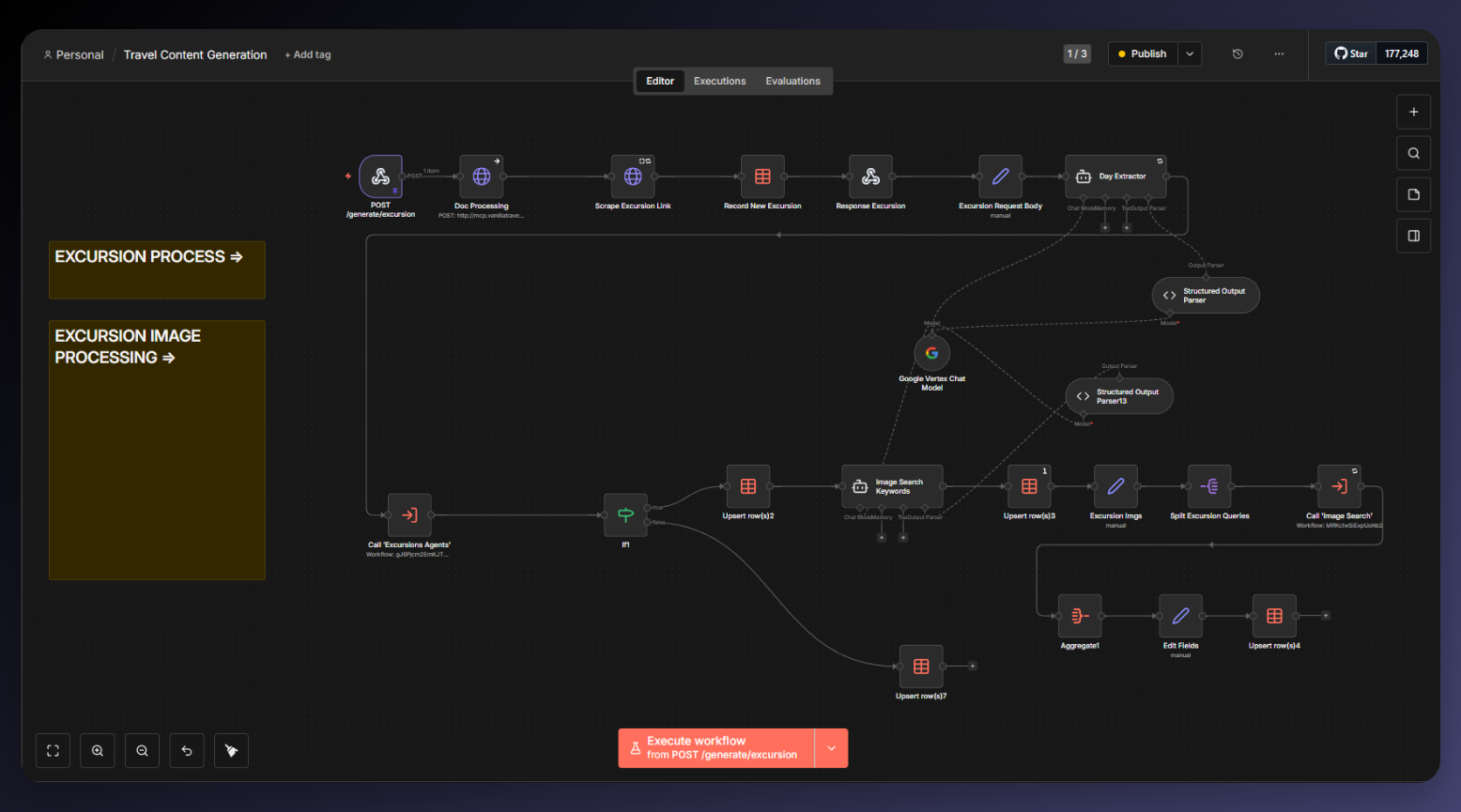Viewport: 1461px width, 812px height.
Task: Switch to the Executions tab
Action: pos(719,82)
